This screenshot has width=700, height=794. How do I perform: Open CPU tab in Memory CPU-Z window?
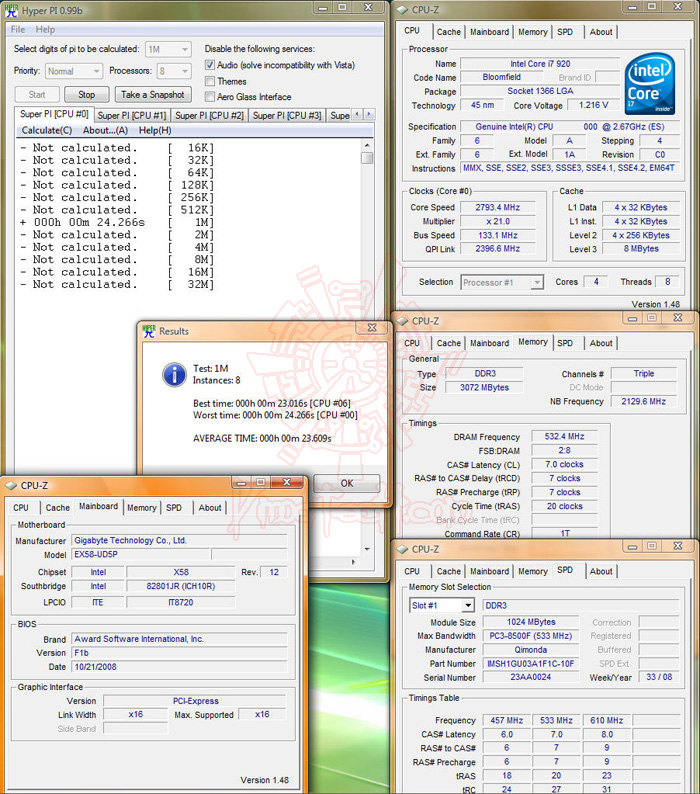(412, 343)
